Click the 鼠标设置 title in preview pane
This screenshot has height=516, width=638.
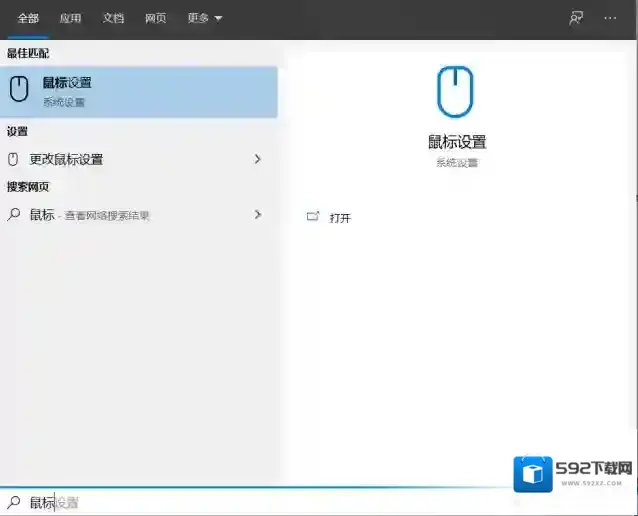pyautogui.click(x=456, y=142)
